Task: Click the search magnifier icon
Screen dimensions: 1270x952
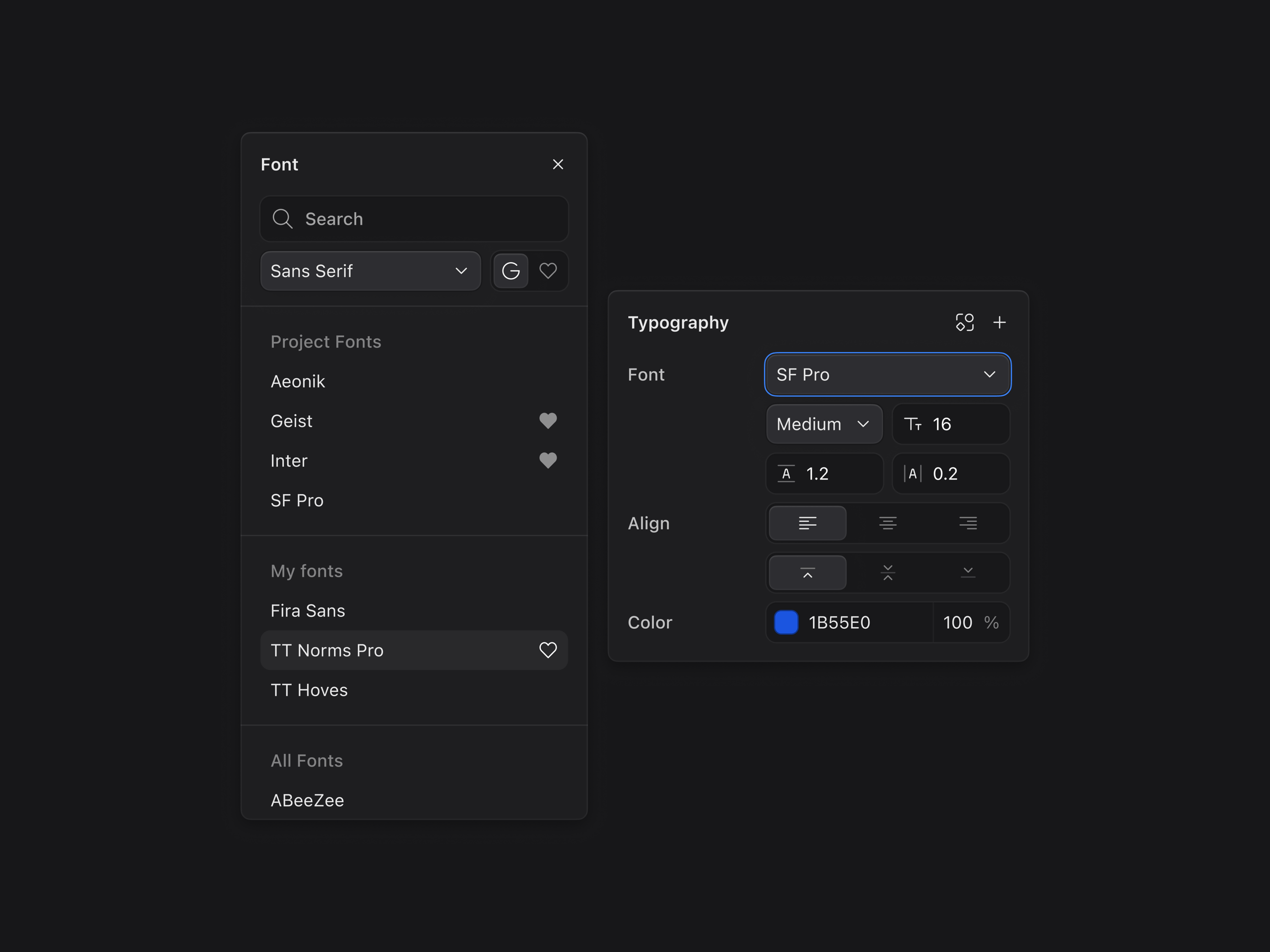Action: (282, 219)
